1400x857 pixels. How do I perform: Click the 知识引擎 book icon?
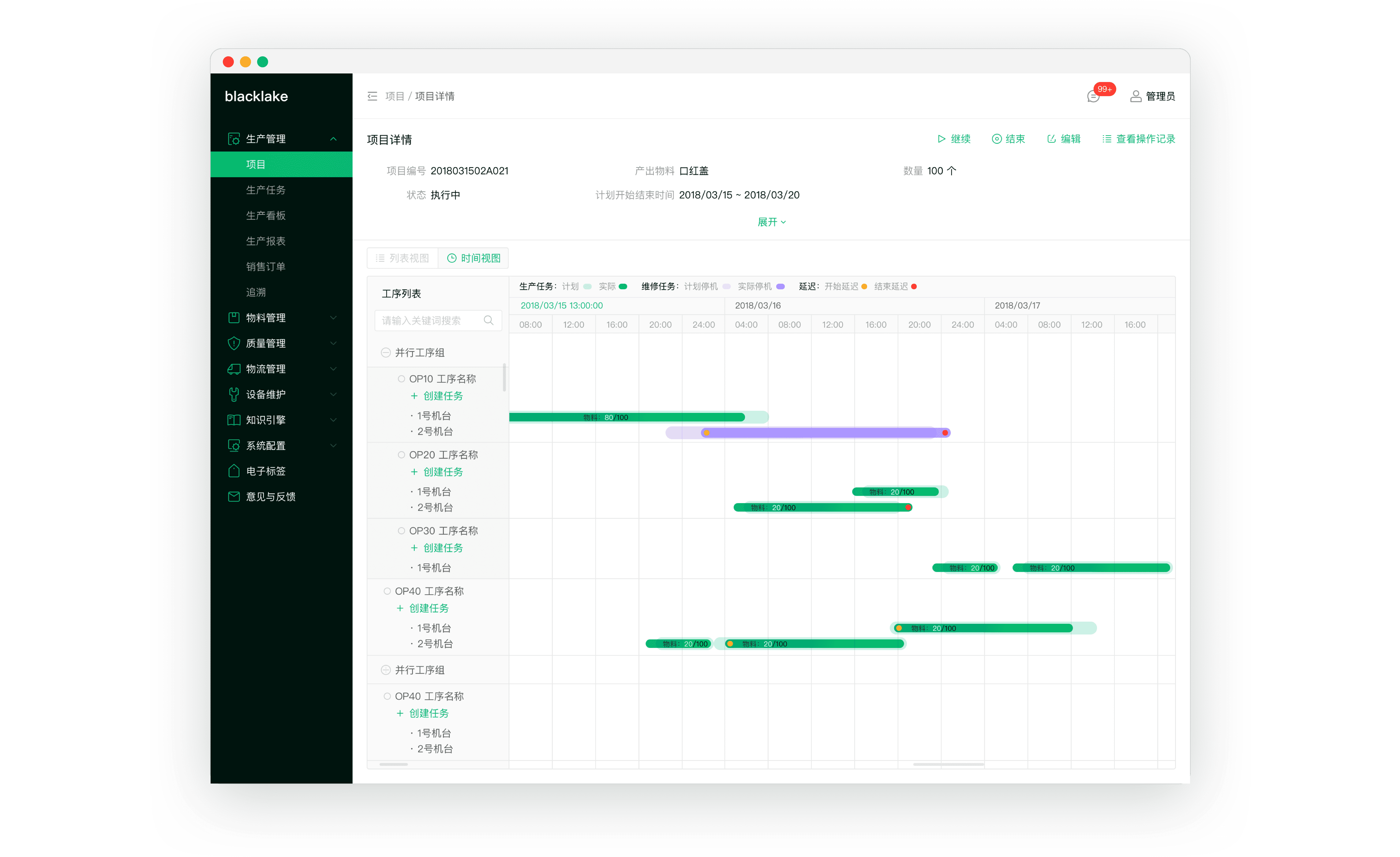point(234,419)
